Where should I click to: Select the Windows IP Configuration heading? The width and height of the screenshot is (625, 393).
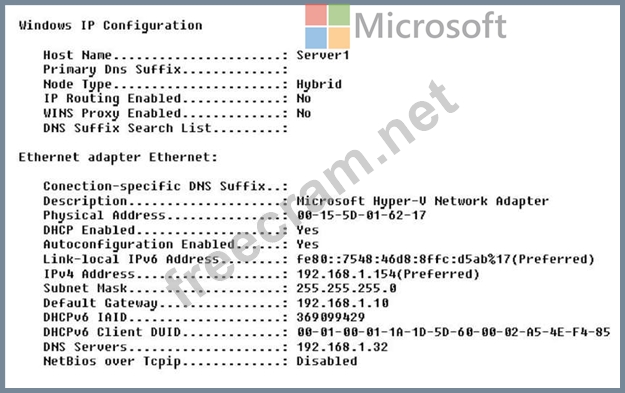click(110, 26)
